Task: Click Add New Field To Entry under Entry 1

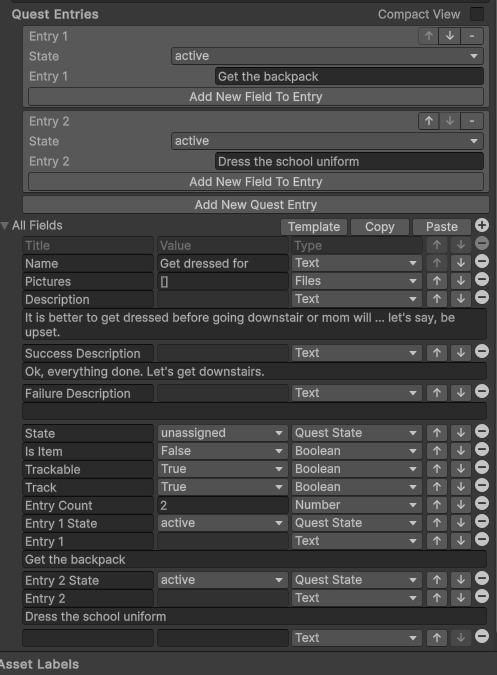Action: (x=256, y=97)
